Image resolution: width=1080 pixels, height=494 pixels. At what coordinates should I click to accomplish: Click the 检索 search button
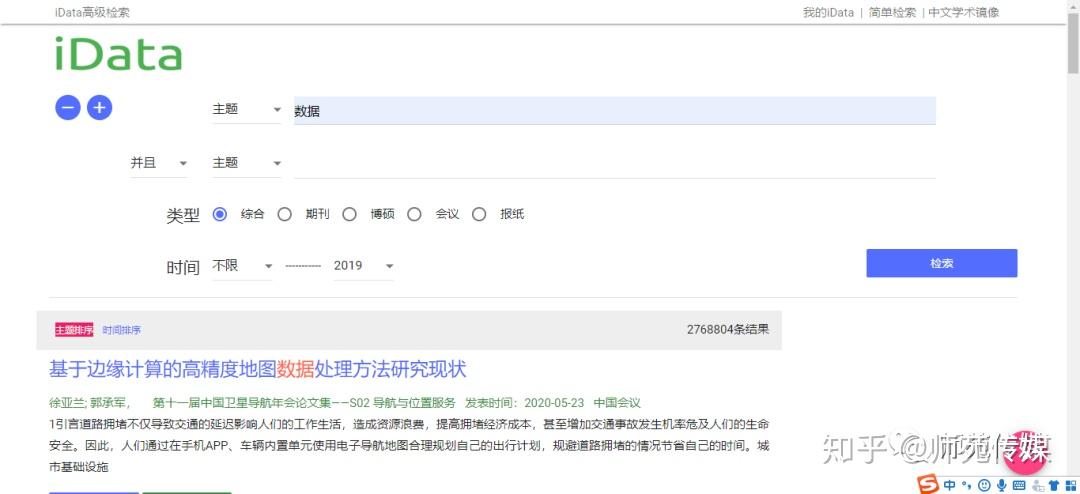(x=942, y=263)
